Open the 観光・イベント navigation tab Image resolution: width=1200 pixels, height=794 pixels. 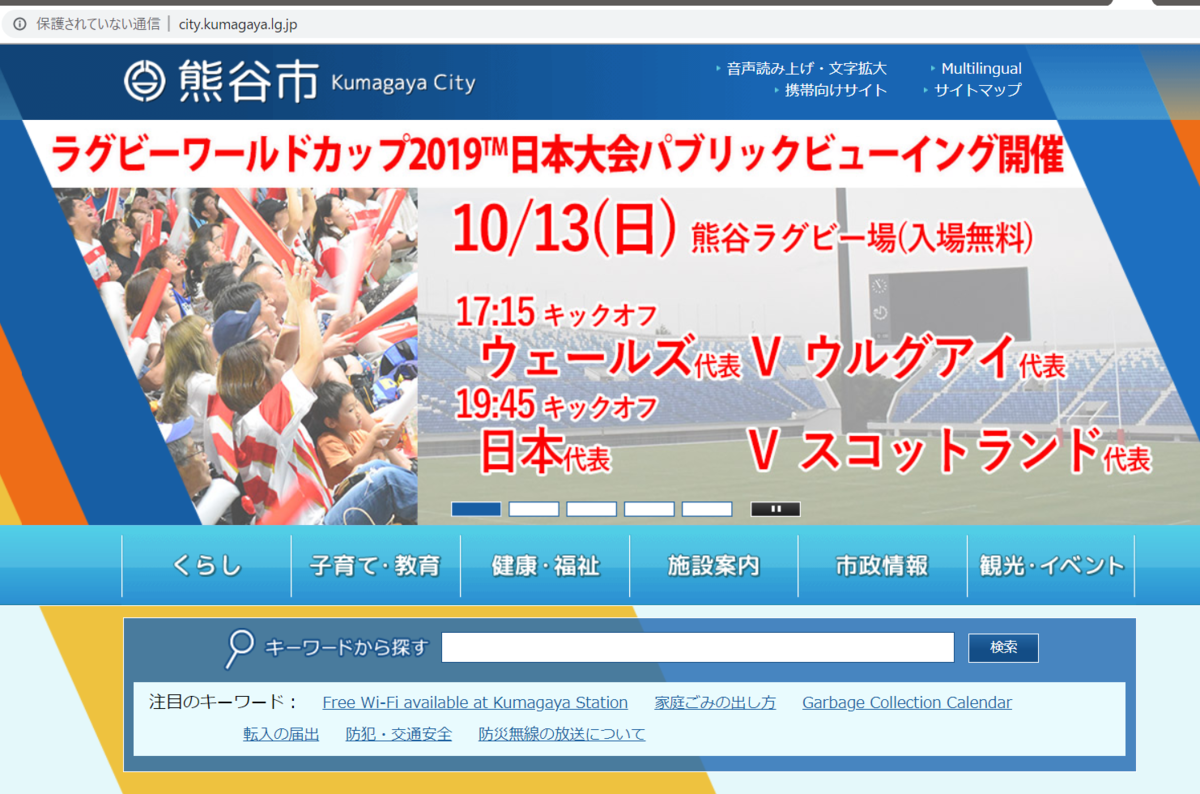click(x=1051, y=566)
